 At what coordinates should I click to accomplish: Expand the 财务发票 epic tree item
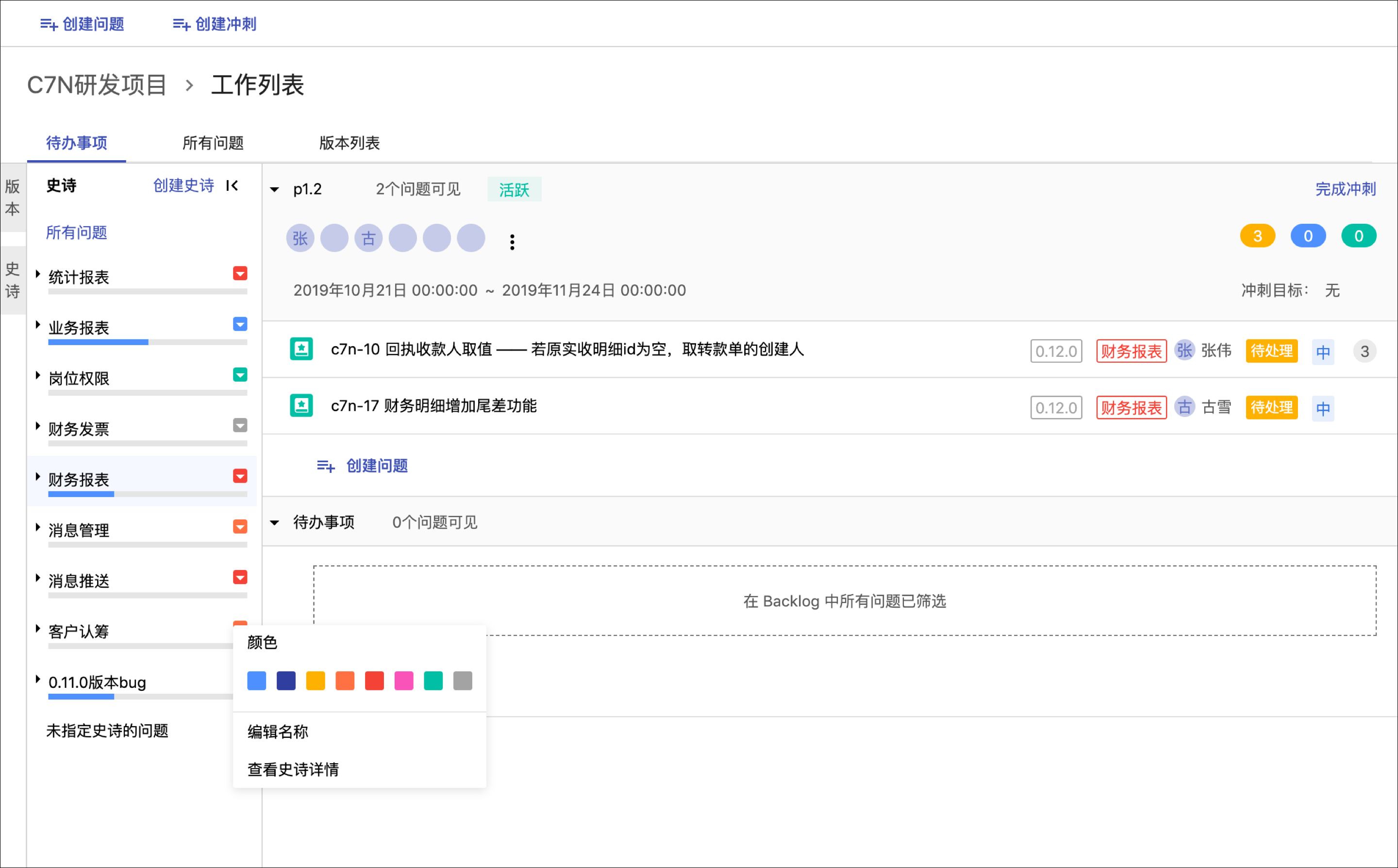coord(38,426)
